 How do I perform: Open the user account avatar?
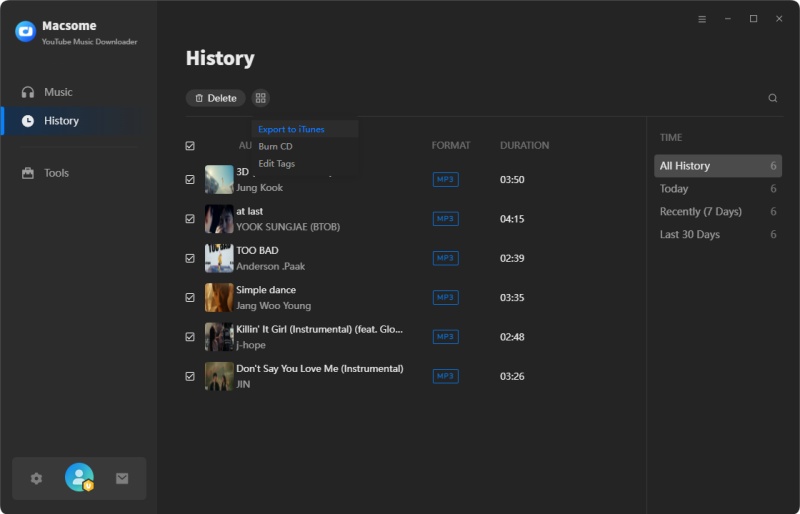pyautogui.click(x=79, y=477)
